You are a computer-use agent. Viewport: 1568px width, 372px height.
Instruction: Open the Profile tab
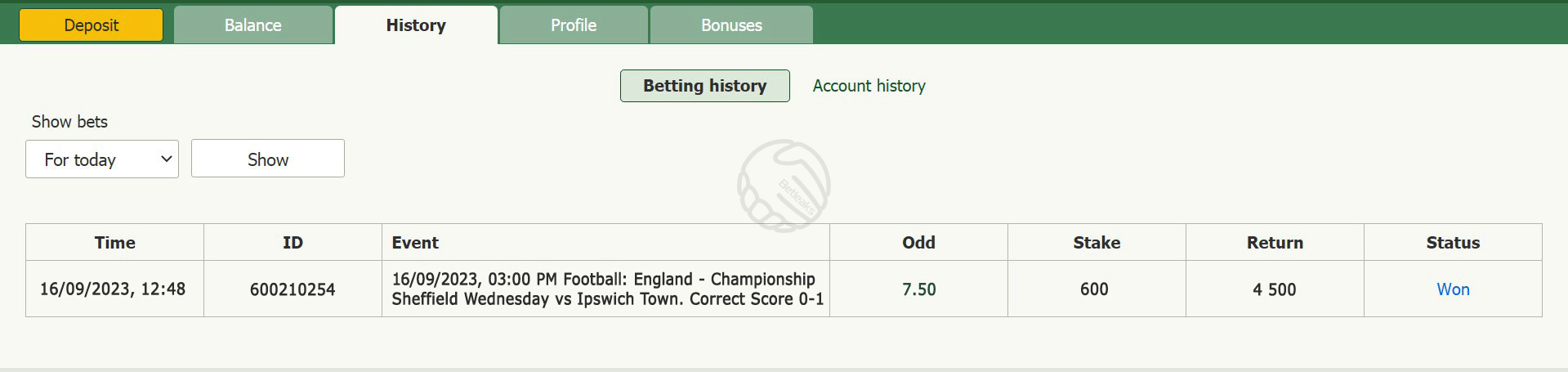[x=574, y=25]
